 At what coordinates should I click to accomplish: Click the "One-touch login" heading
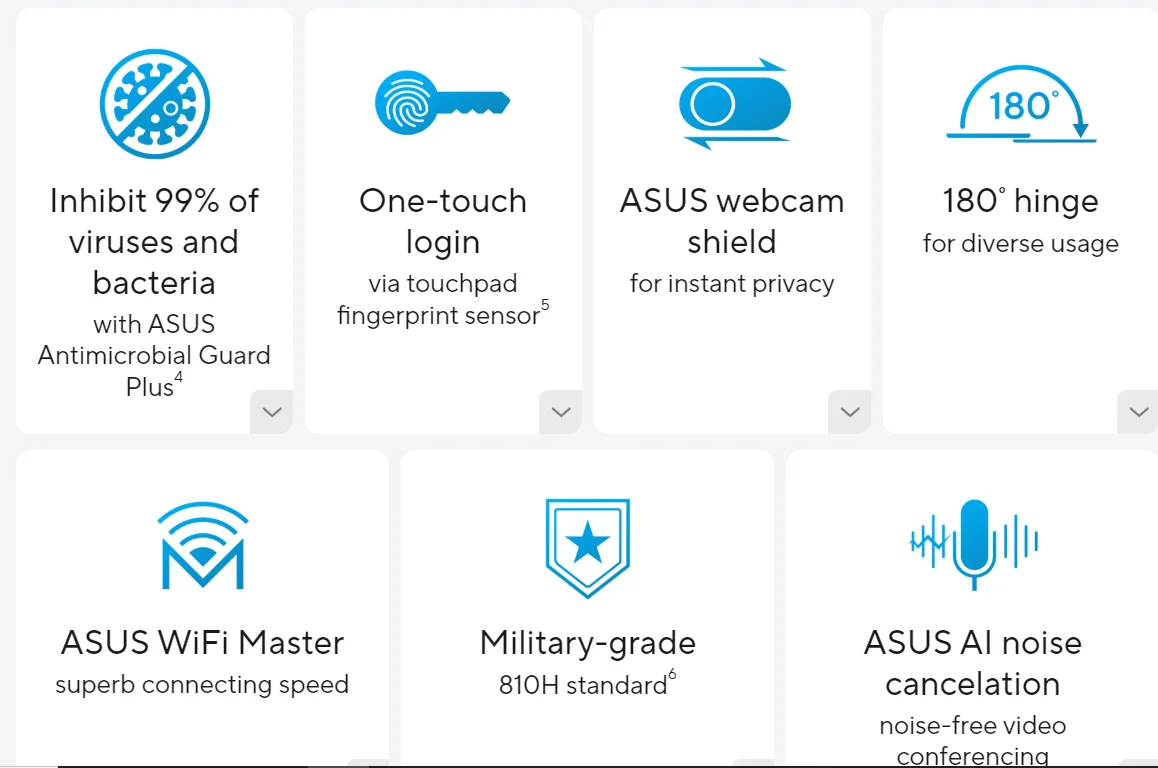443,221
